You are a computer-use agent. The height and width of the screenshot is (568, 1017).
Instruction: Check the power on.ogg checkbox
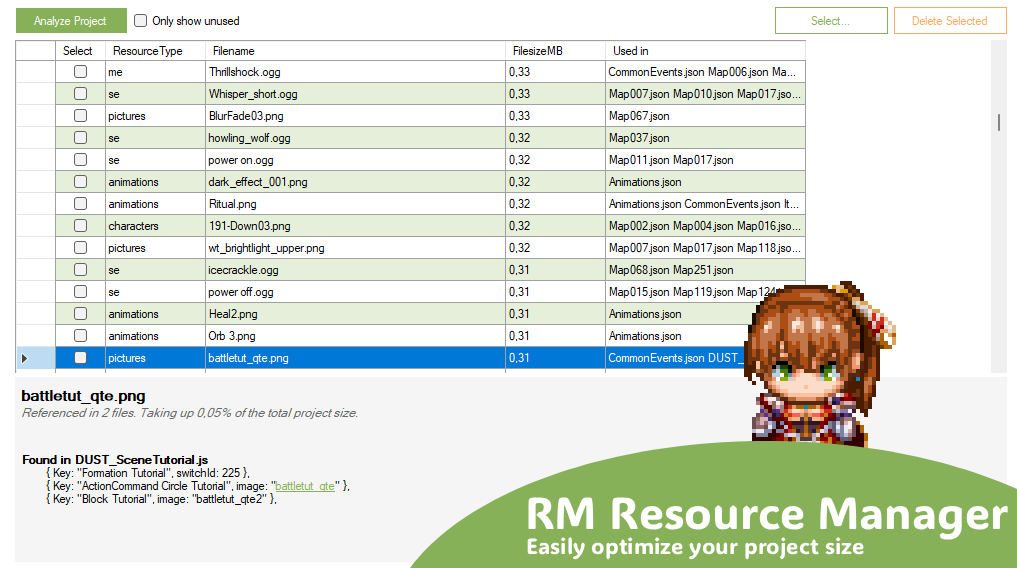pyautogui.click(x=80, y=160)
